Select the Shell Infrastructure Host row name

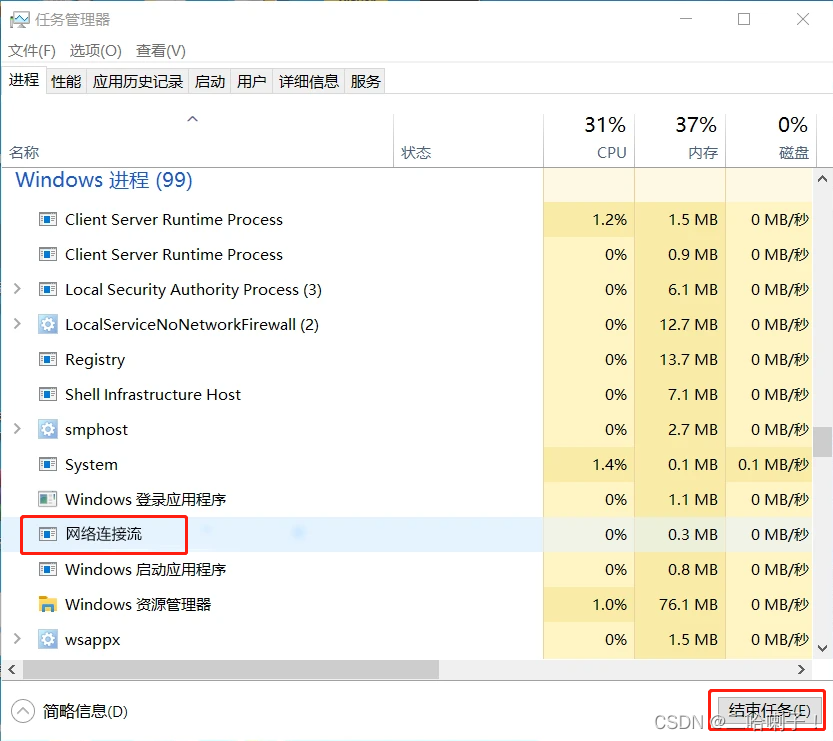(153, 395)
